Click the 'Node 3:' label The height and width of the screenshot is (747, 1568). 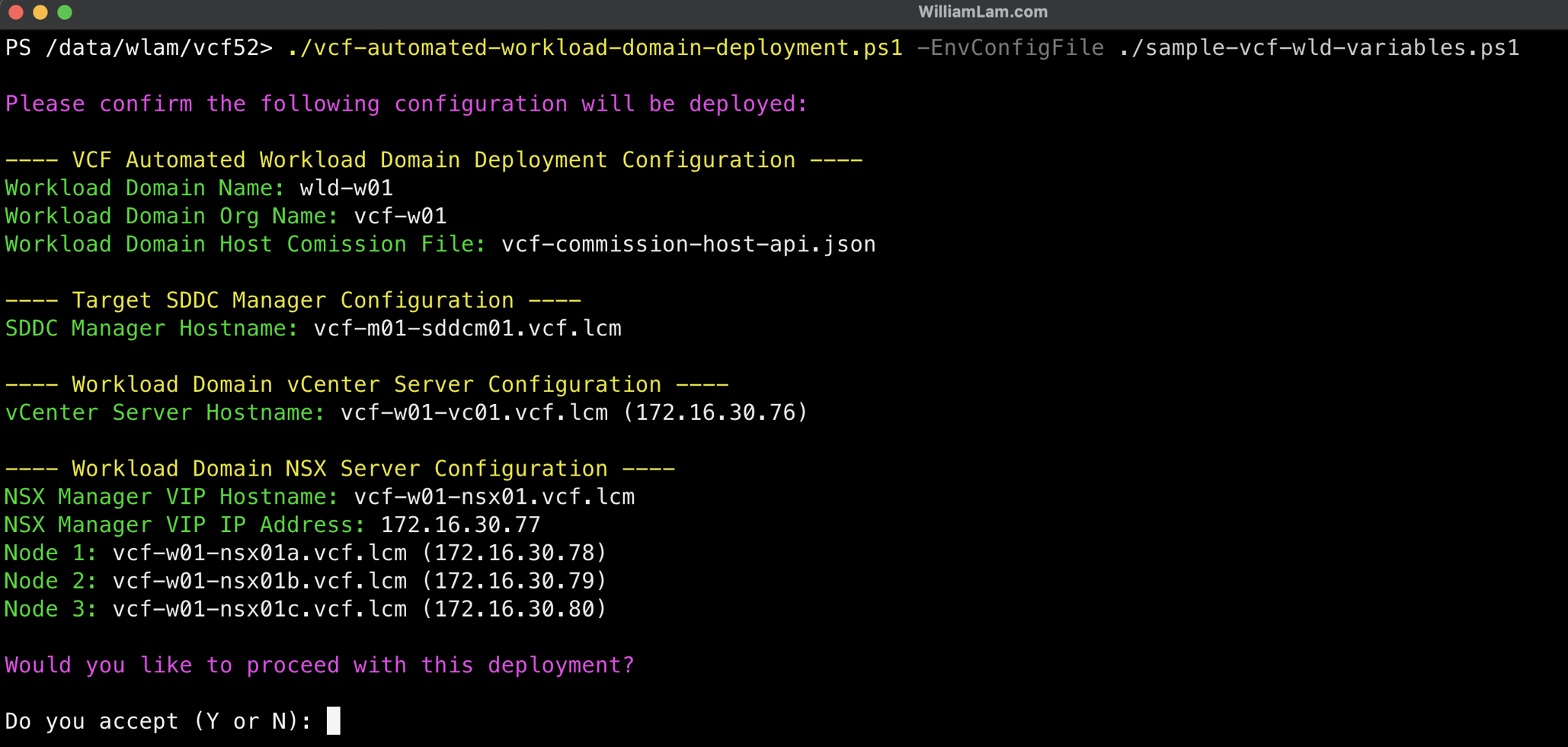tap(51, 609)
